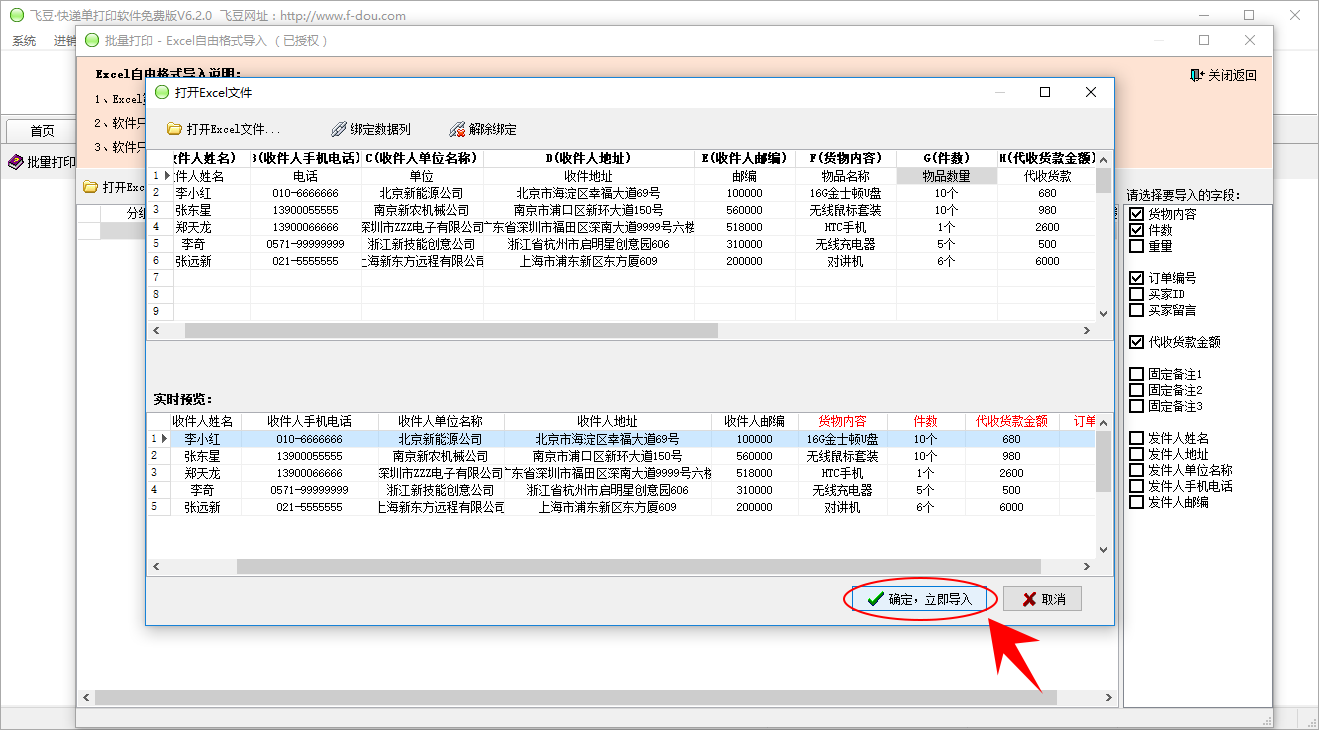Image resolution: width=1319 pixels, height=730 pixels.
Task: Toggle the 买家留言 checkbox
Action: (1136, 310)
